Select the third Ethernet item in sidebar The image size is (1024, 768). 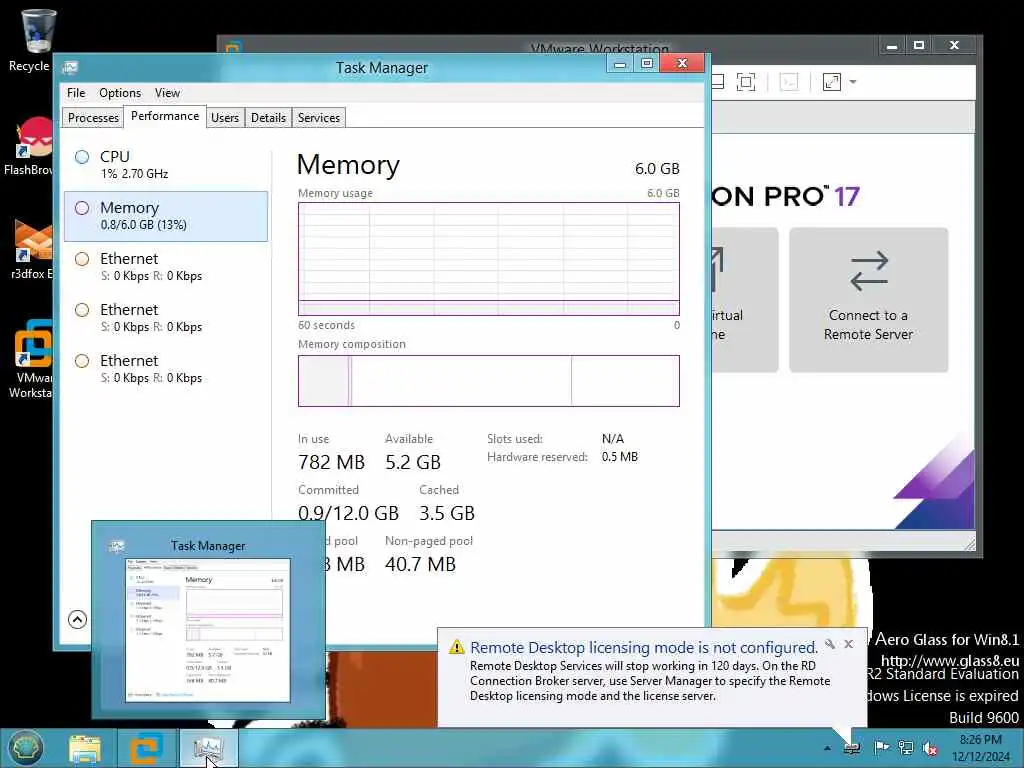point(166,368)
